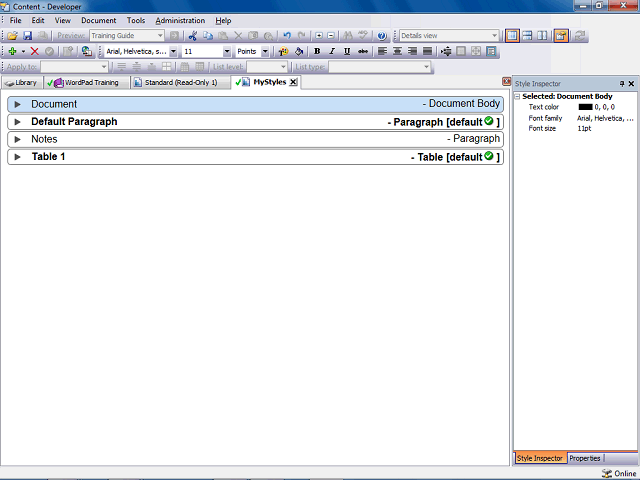The width and height of the screenshot is (640, 480).
Task: Open the Help menu
Action: pos(223,20)
